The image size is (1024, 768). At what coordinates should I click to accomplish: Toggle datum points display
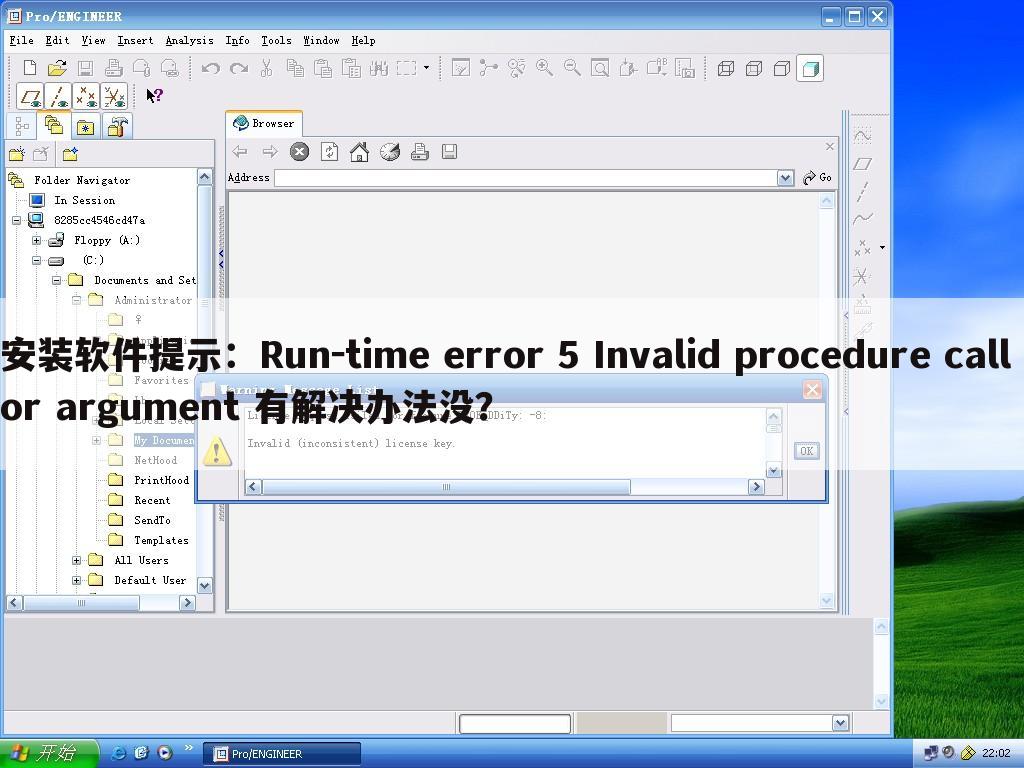point(86,97)
